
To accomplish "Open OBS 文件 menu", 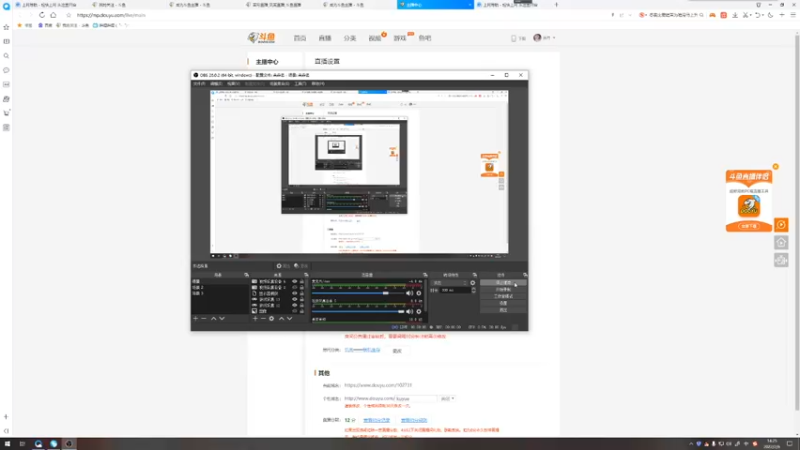I will coord(199,84).
